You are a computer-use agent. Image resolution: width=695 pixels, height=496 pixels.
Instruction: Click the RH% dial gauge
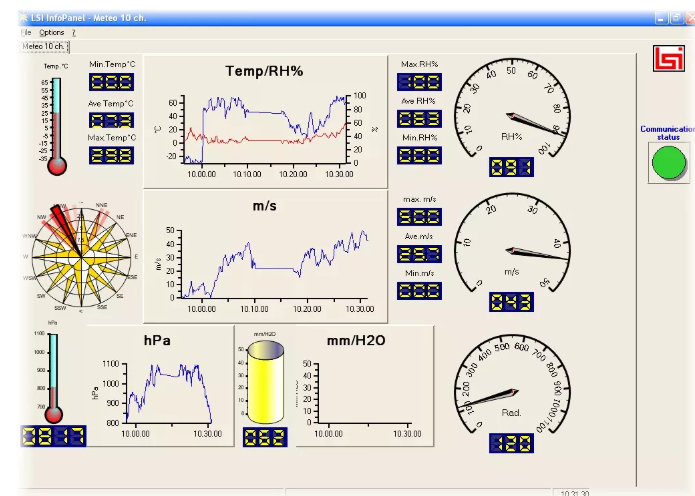pyautogui.click(x=512, y=109)
